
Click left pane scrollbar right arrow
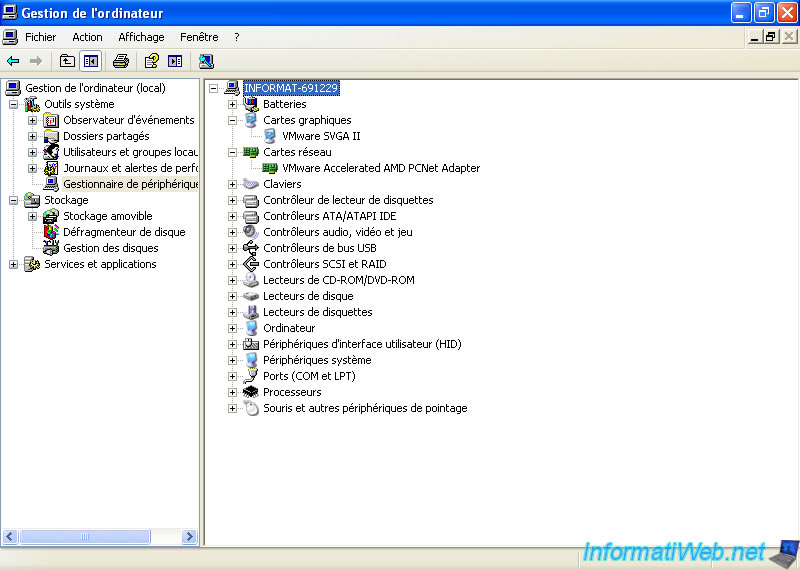[x=189, y=536]
